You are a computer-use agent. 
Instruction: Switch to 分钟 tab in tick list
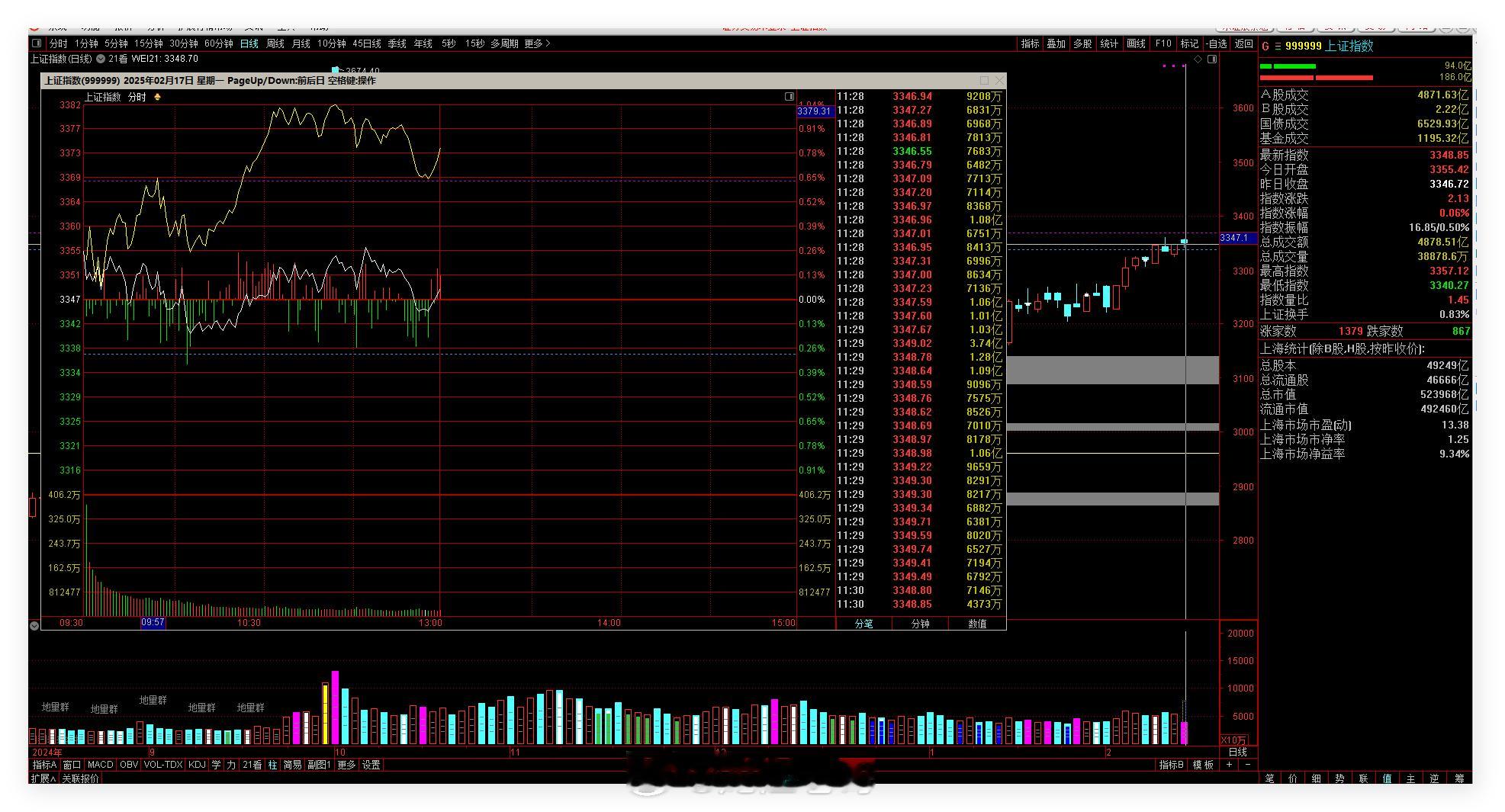[921, 624]
